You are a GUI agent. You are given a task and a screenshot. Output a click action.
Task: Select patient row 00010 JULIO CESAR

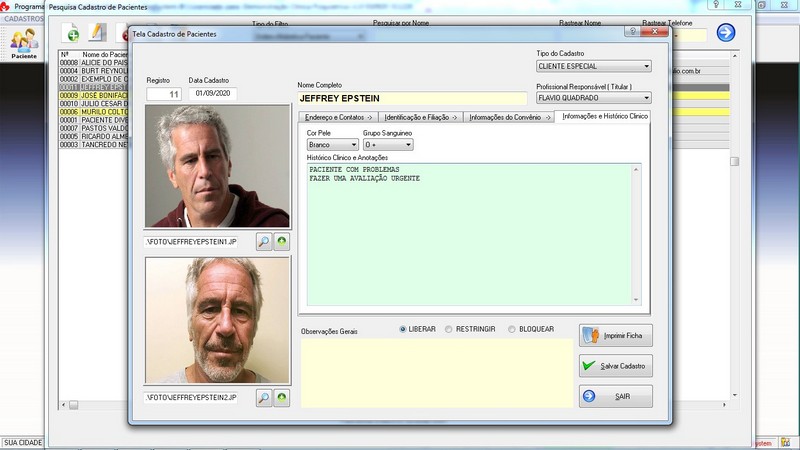coord(93,104)
